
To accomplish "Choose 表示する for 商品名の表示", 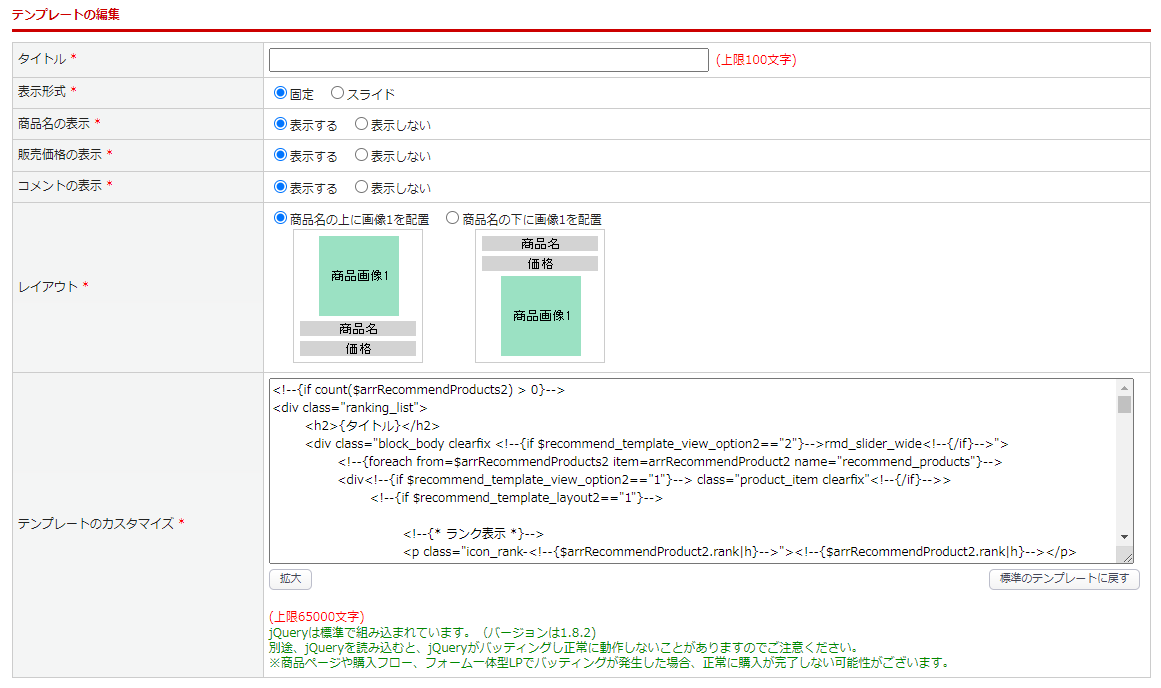I will pos(281,125).
